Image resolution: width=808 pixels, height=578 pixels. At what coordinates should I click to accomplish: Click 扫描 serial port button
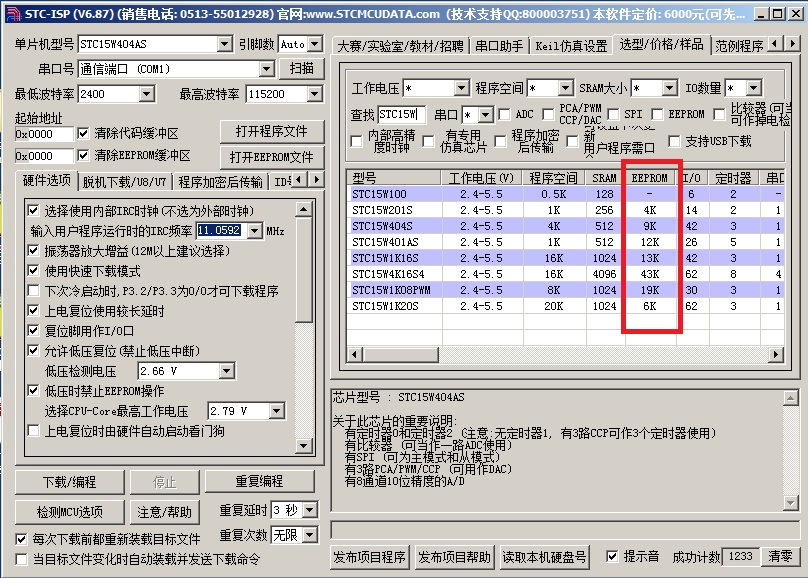point(301,69)
